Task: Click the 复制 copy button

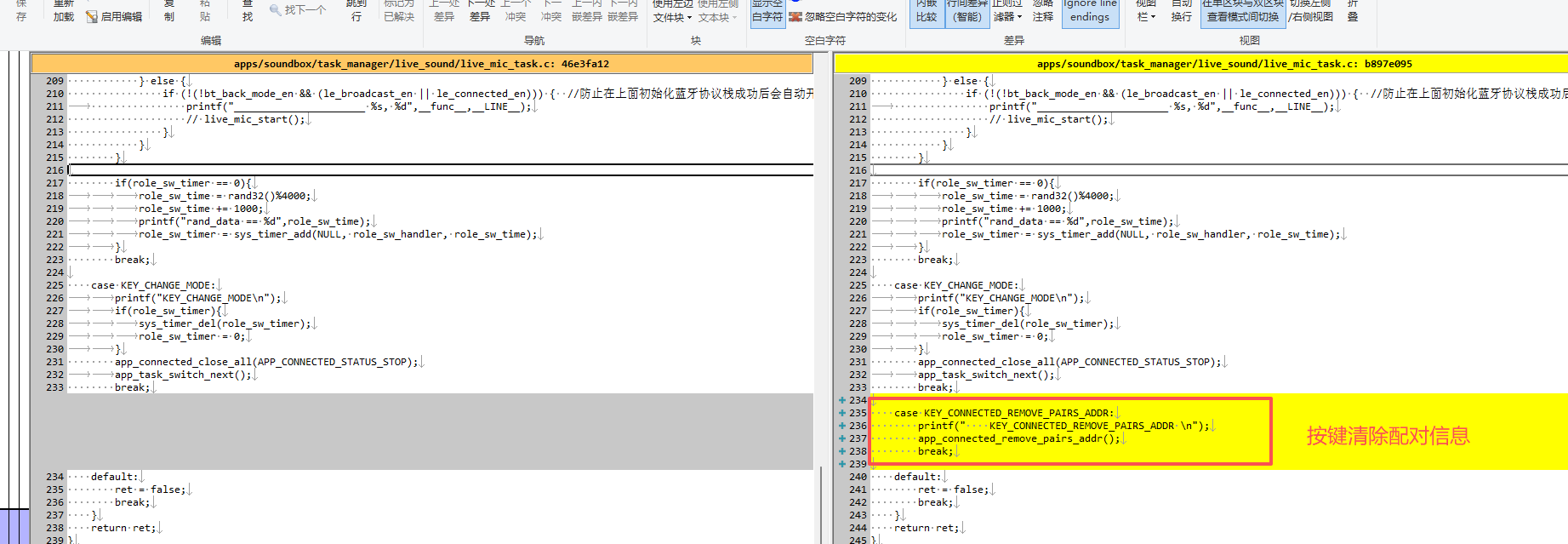Action: (169, 10)
